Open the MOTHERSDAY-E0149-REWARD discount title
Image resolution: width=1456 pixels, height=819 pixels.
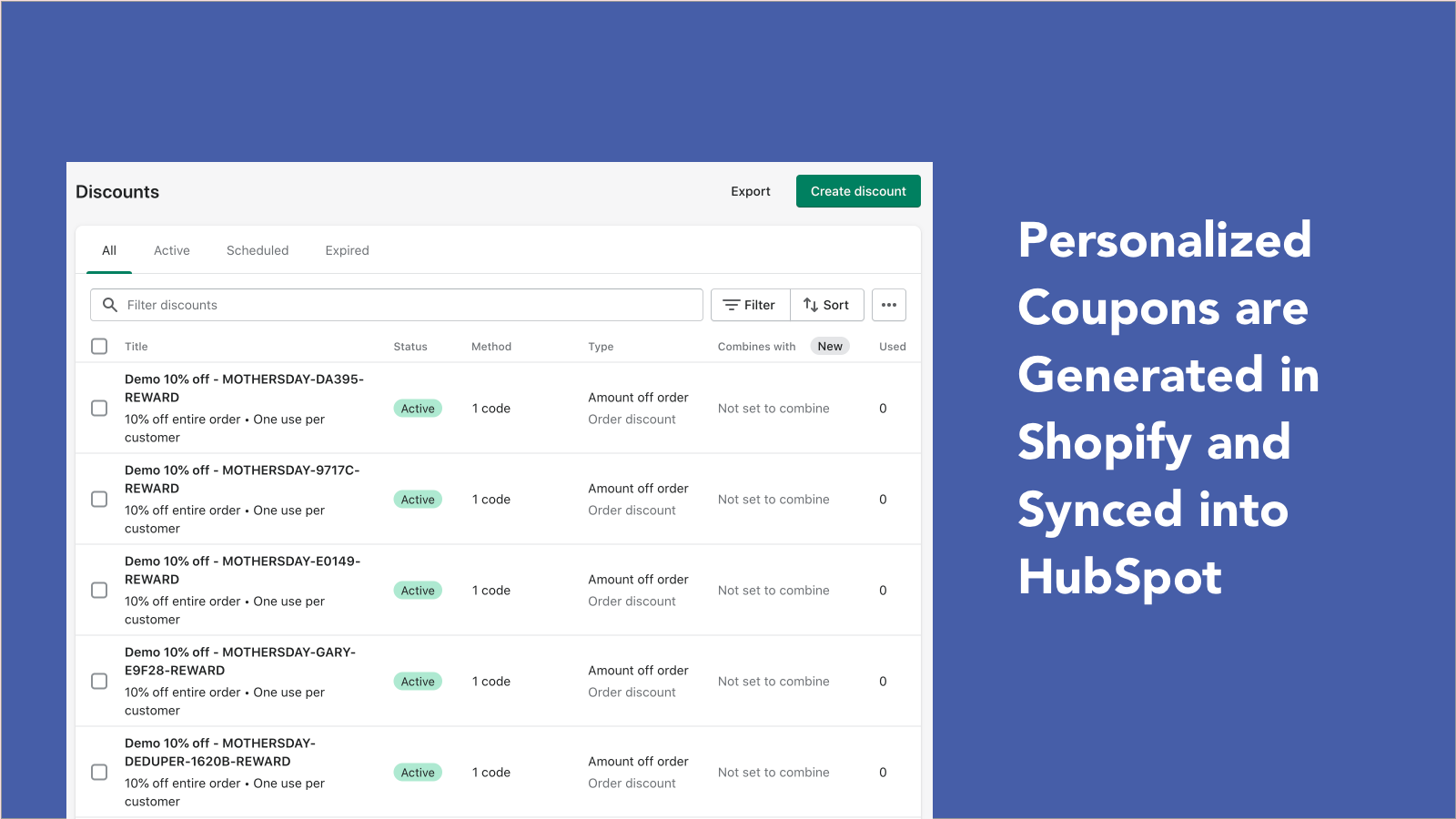[243, 570]
